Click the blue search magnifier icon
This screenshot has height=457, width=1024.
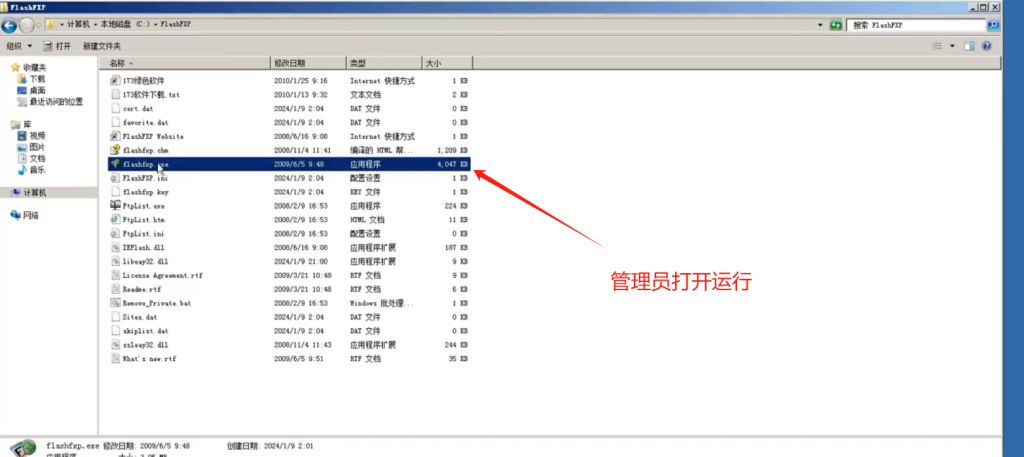coord(993,25)
